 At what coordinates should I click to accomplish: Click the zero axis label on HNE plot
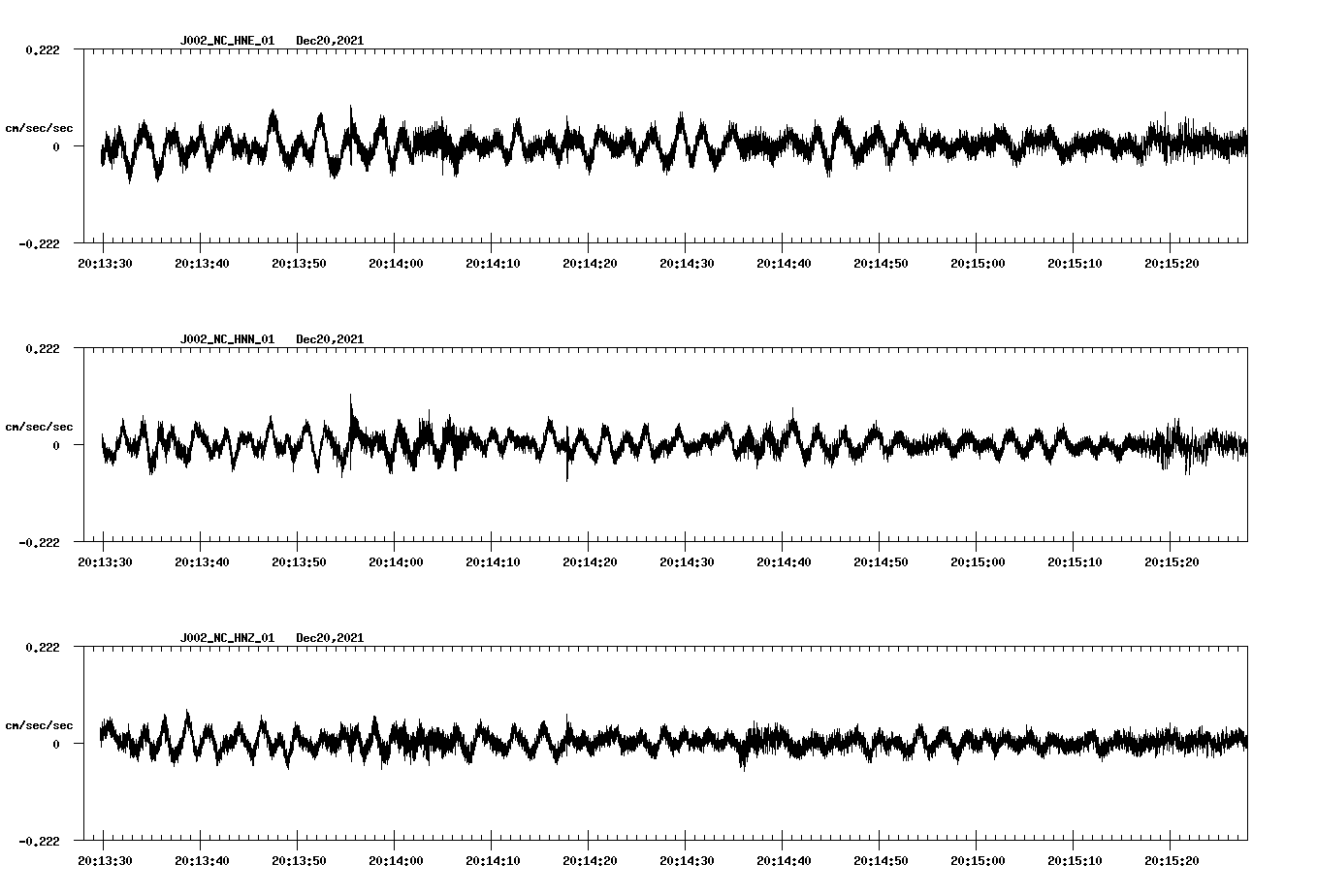tap(56, 146)
